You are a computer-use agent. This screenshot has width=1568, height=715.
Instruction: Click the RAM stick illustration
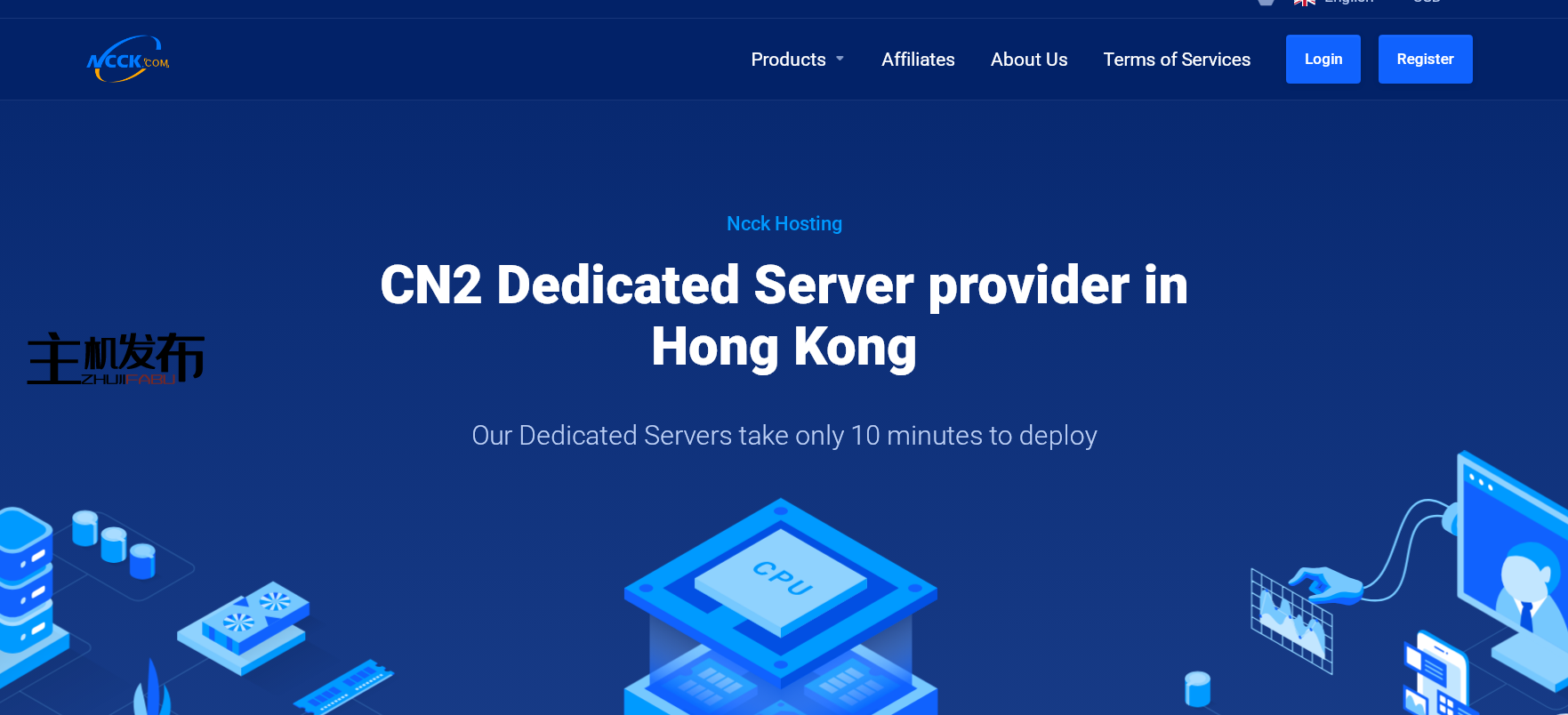tap(343, 686)
